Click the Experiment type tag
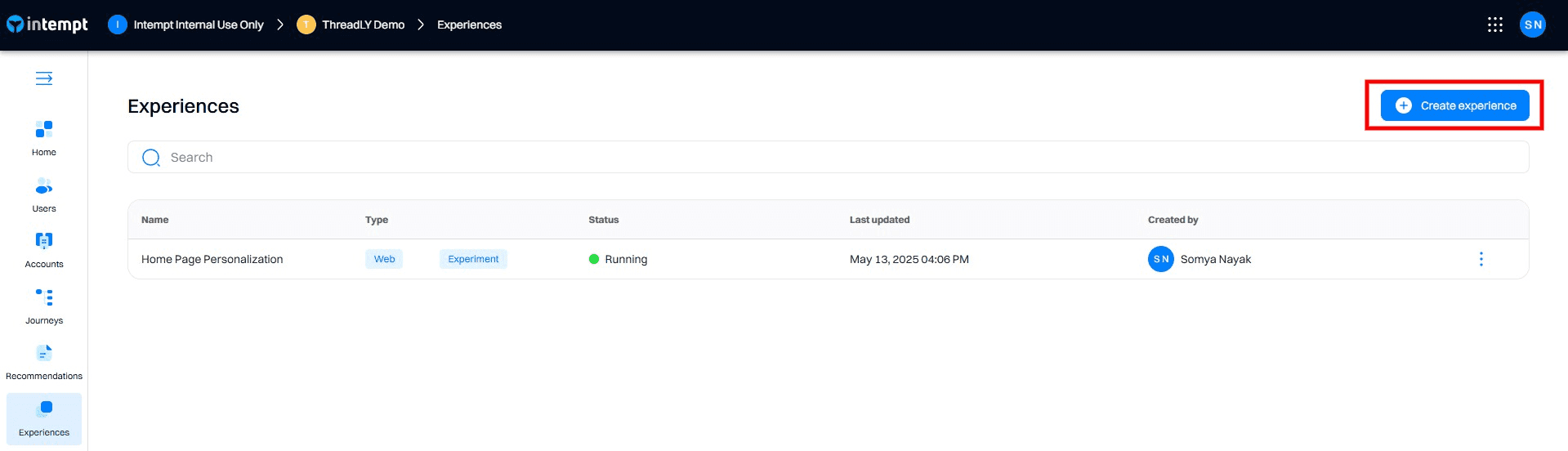The height and width of the screenshot is (451, 1568). click(473, 259)
